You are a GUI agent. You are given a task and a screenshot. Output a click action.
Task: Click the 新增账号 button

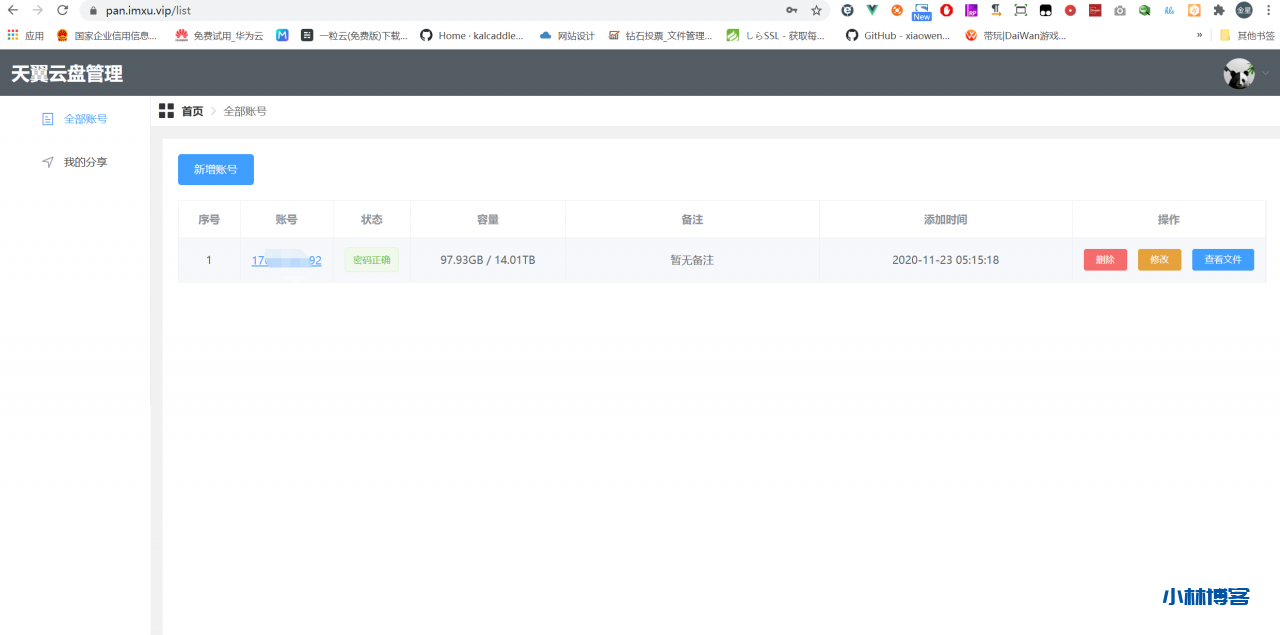pos(216,170)
